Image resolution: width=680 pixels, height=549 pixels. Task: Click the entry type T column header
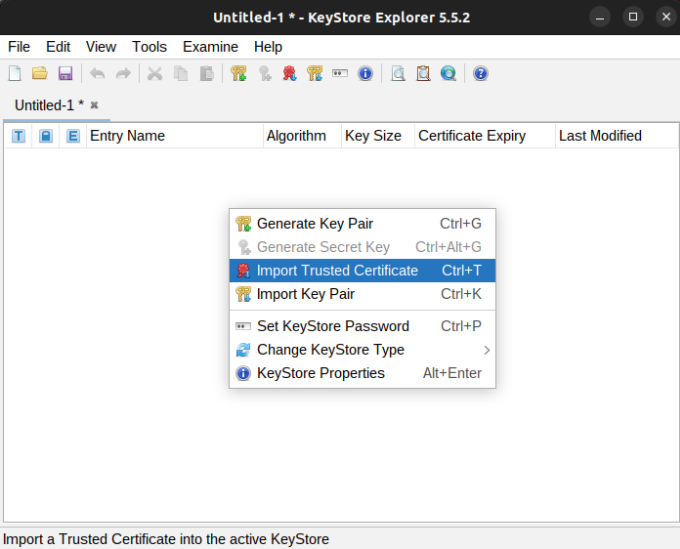[x=18, y=136]
